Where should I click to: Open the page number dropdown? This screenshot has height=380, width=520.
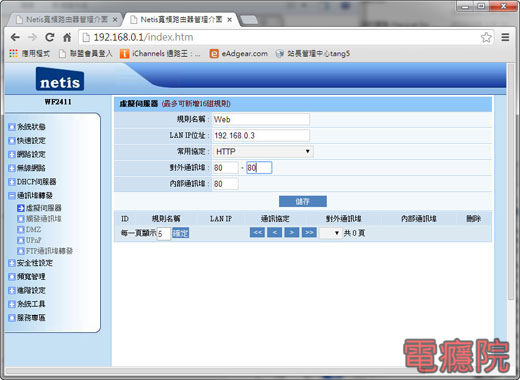click(x=330, y=233)
